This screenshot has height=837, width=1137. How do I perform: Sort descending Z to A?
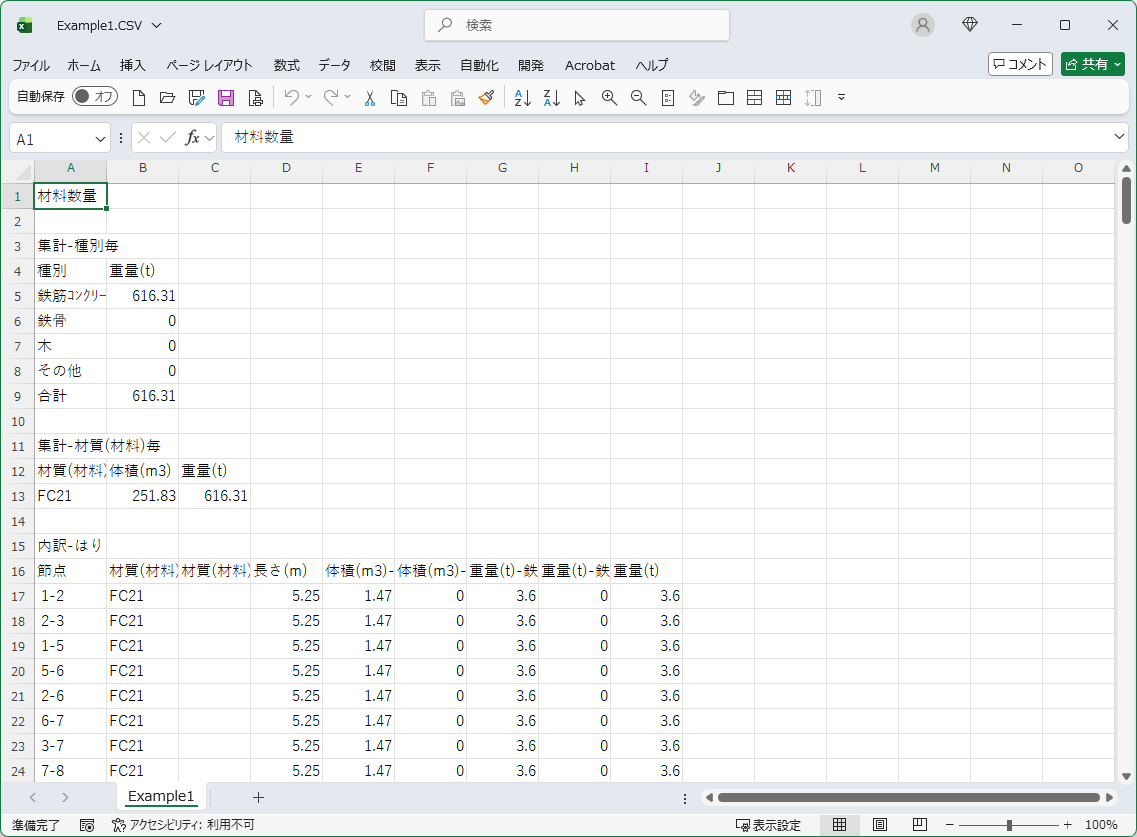tap(551, 97)
